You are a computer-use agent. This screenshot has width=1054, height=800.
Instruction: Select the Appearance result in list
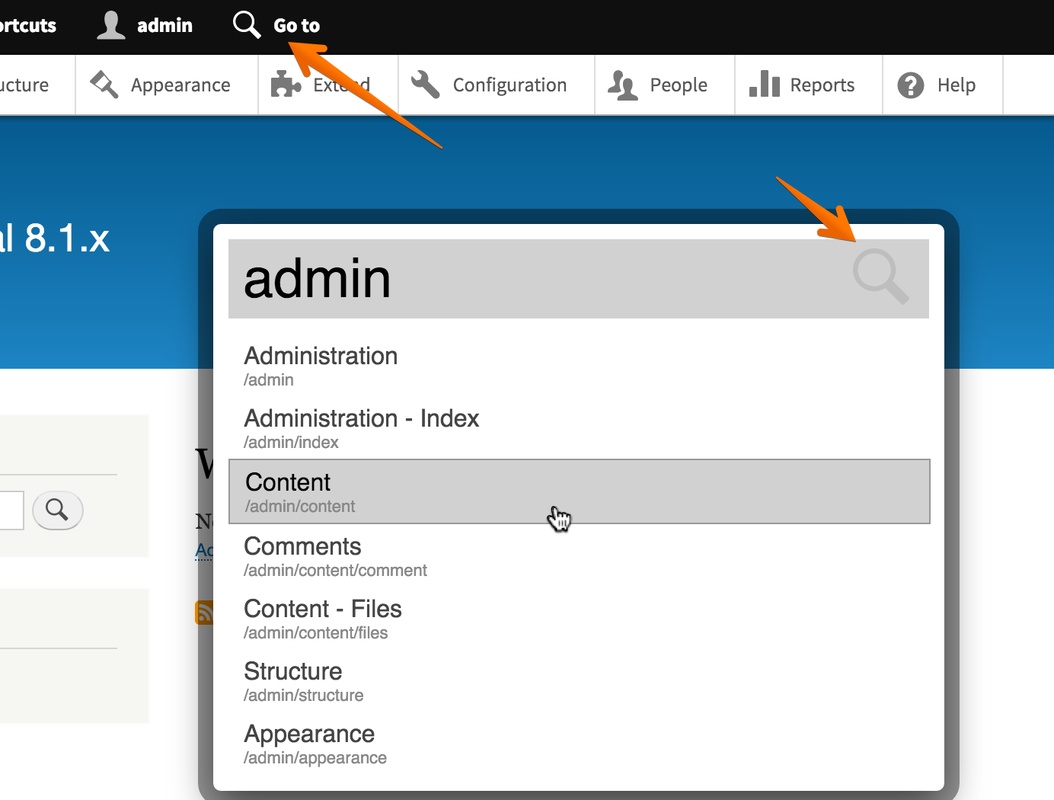pos(579,743)
